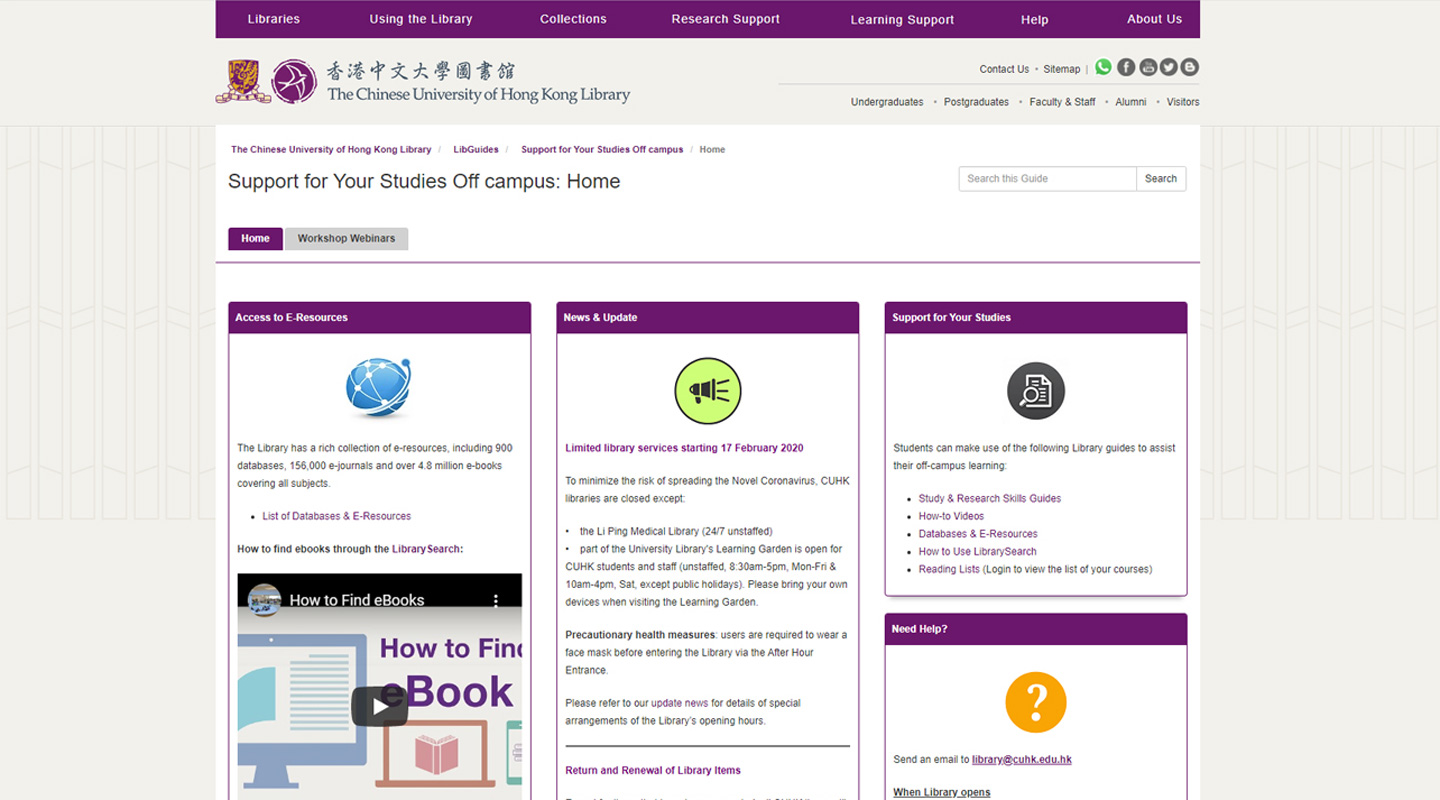The image size is (1440, 800).
Task: Click the Chinese University of Hong Kong Library breadcrumb
Action: tap(331, 150)
